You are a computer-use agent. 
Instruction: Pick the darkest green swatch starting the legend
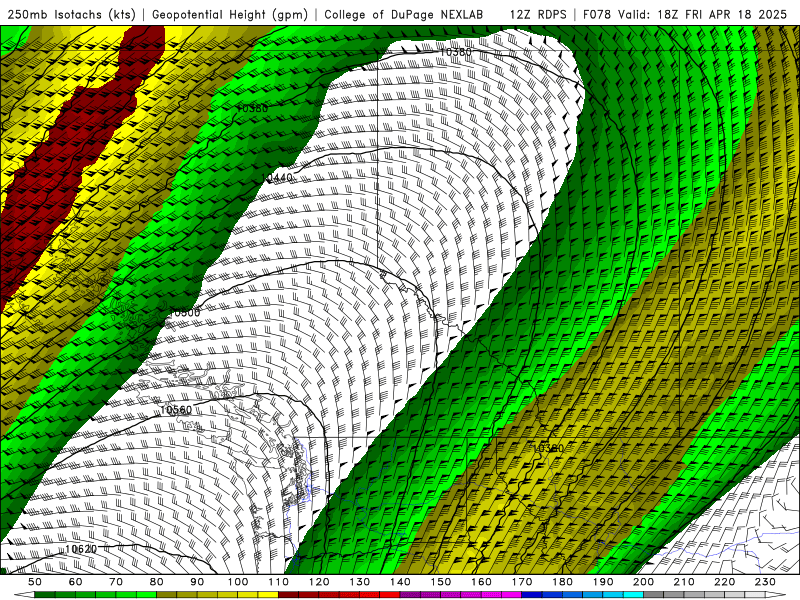click(45, 595)
